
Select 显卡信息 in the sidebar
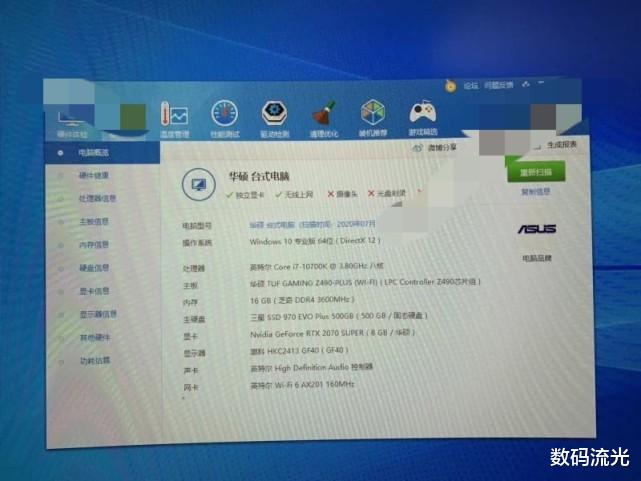click(94, 291)
